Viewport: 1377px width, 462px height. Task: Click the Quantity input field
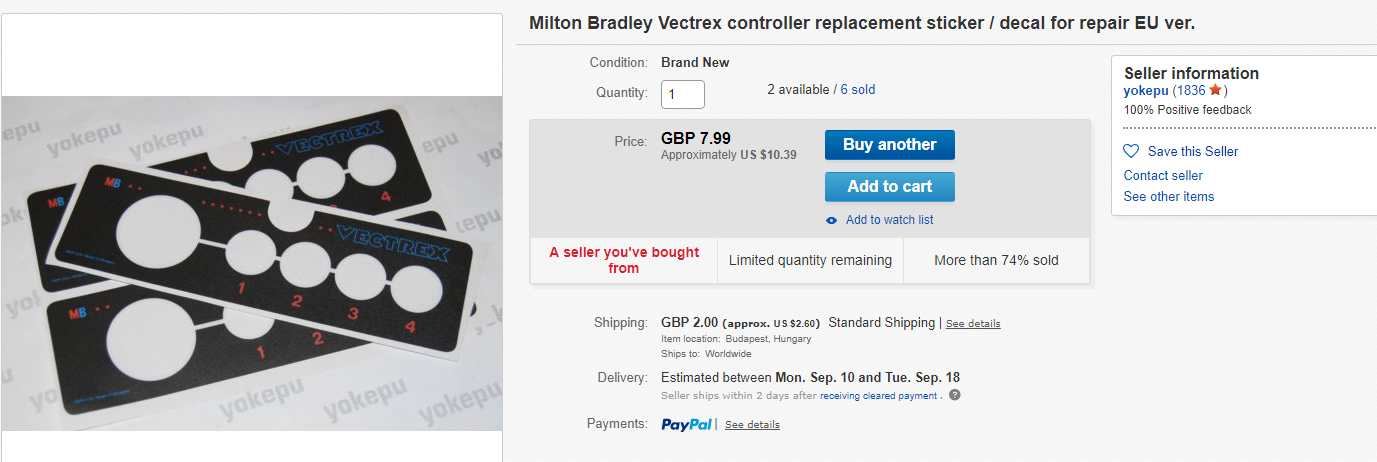click(x=683, y=94)
